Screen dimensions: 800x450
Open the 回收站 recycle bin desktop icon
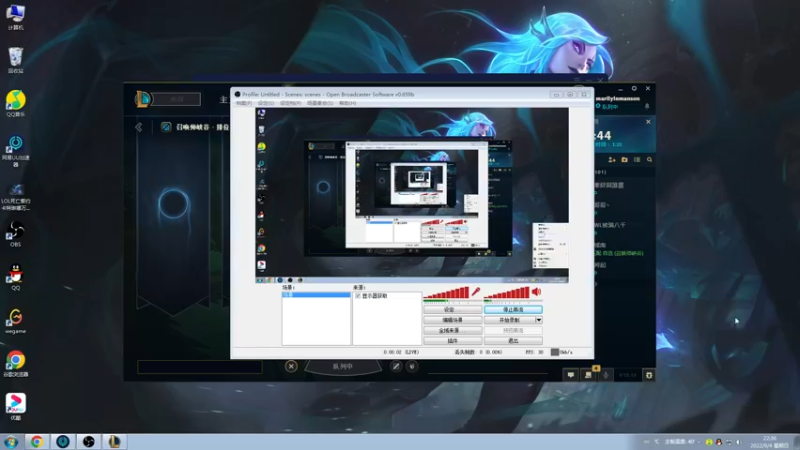click(x=15, y=60)
